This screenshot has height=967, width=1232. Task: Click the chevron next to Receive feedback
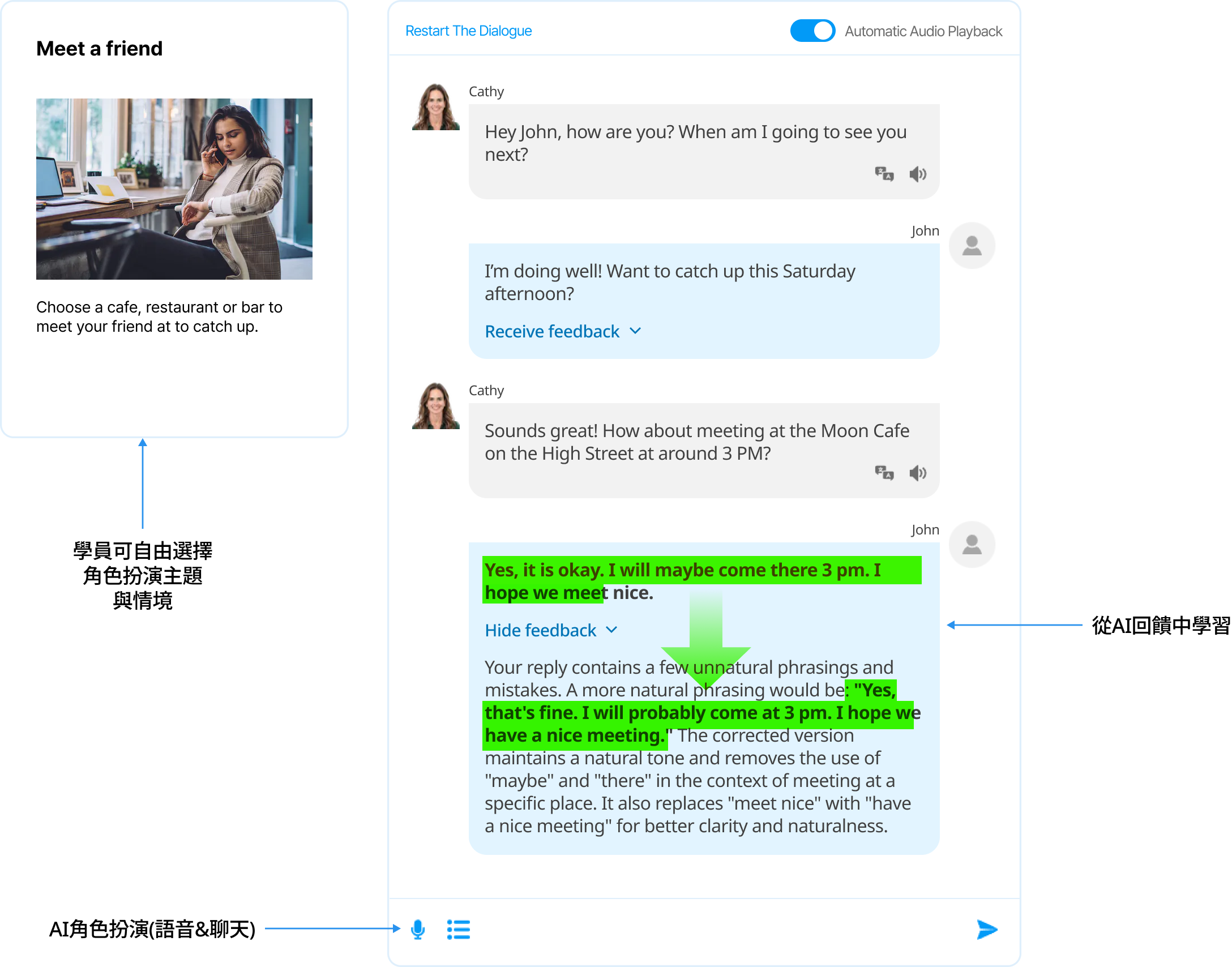point(635,331)
